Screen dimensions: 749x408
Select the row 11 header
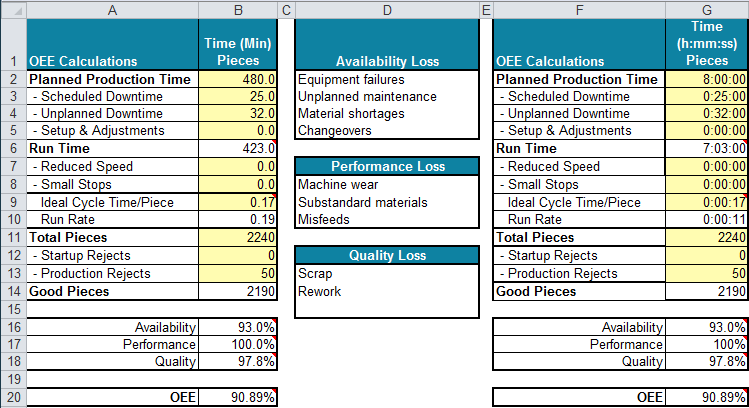11,238
